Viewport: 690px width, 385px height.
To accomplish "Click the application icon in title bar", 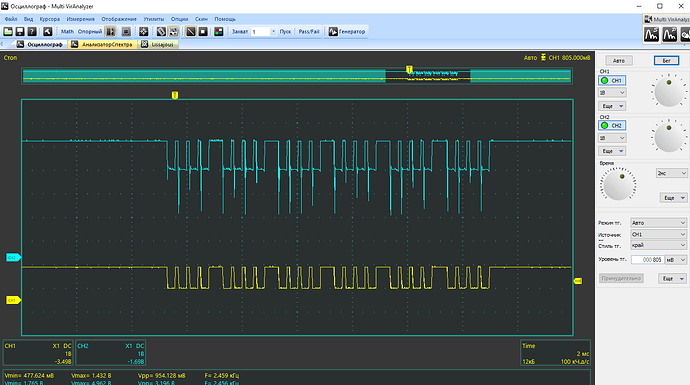I will click(x=5, y=6).
